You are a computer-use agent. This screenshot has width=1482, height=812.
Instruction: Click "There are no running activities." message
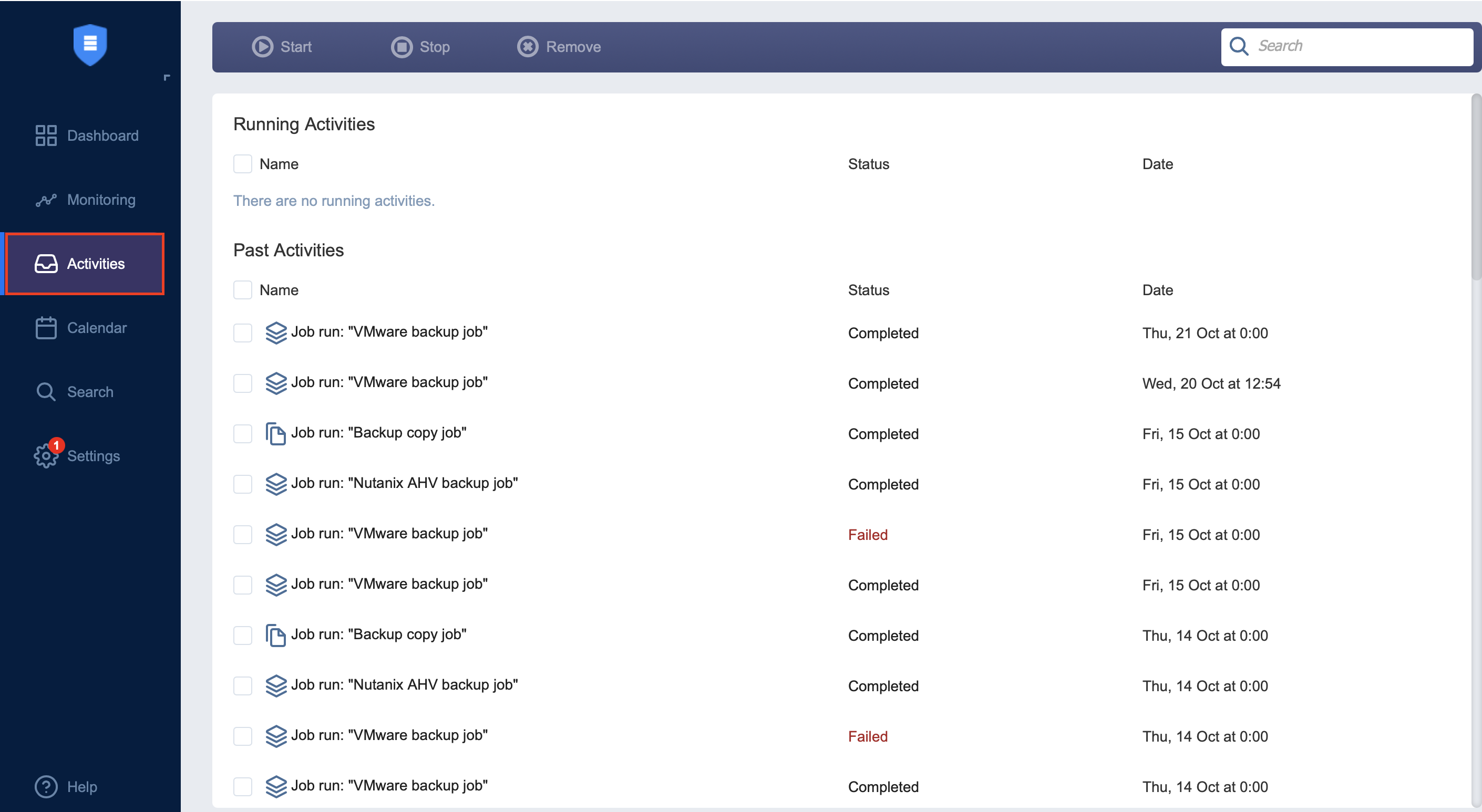334,201
